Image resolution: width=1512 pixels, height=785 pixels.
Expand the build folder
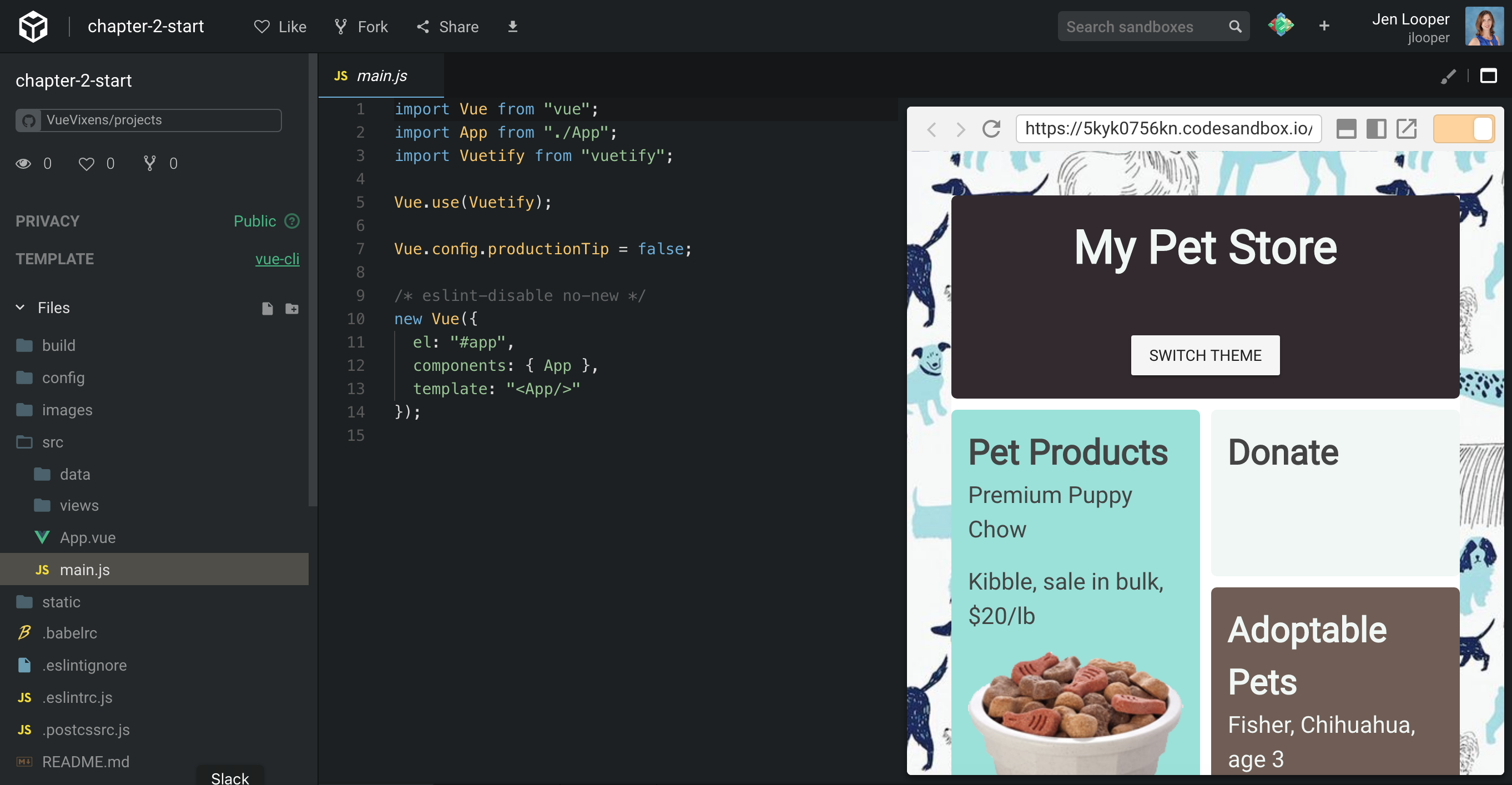coord(154,345)
